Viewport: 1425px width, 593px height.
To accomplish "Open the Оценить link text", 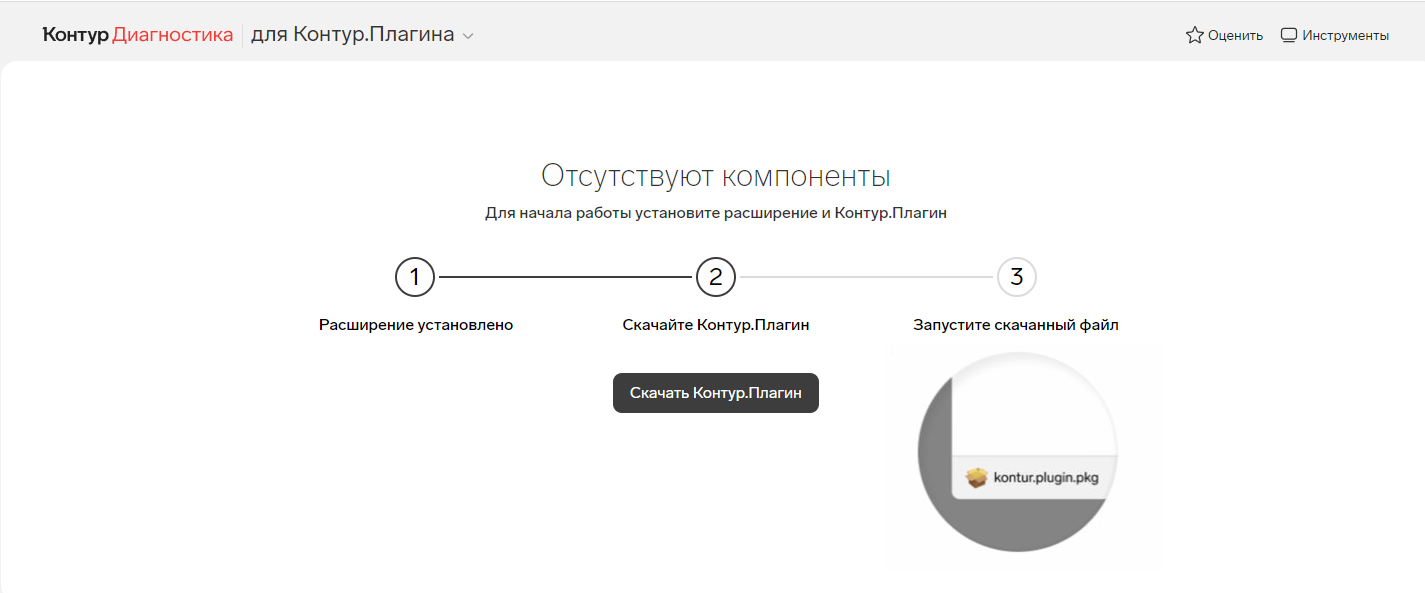I will tap(1235, 35).
